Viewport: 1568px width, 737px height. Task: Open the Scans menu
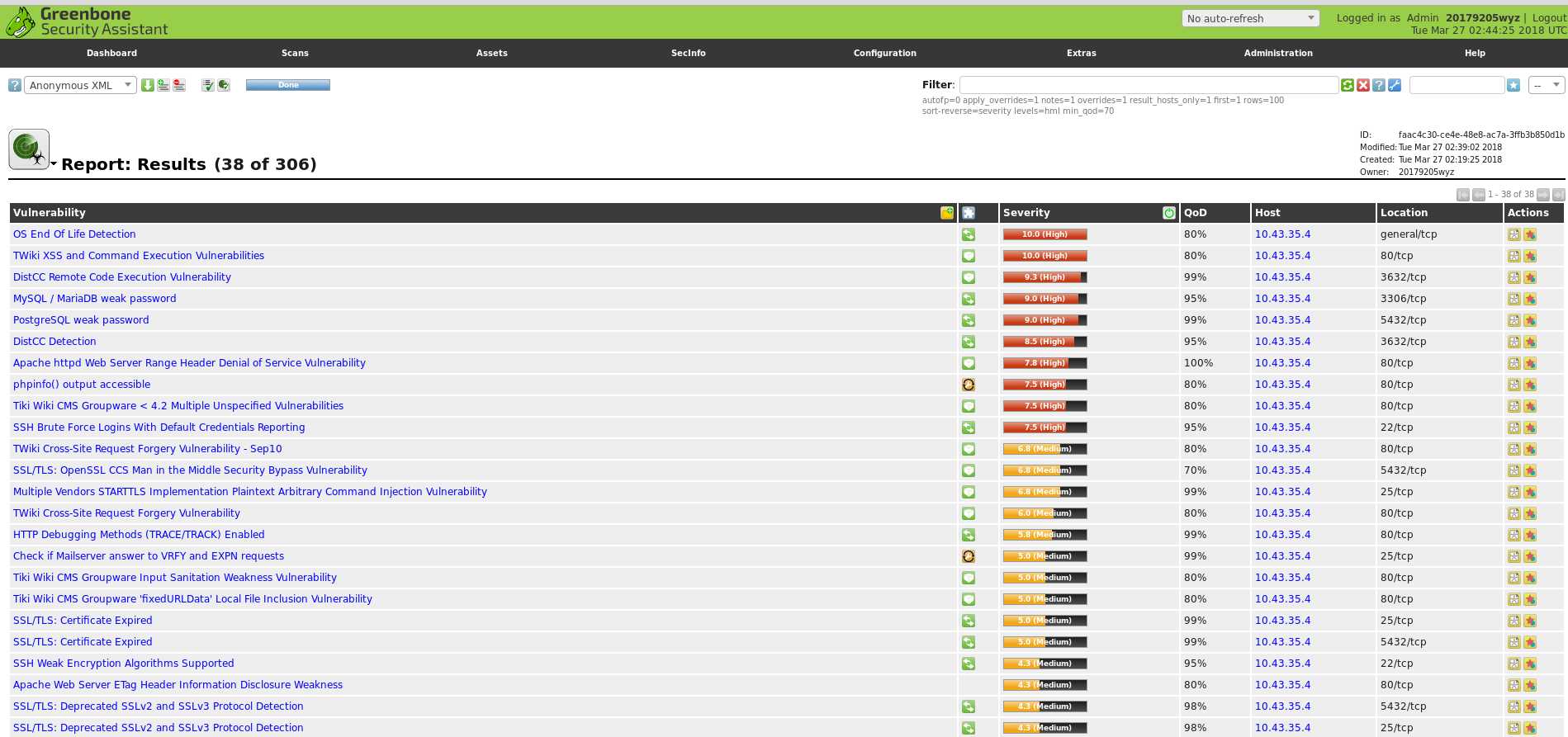coord(295,53)
